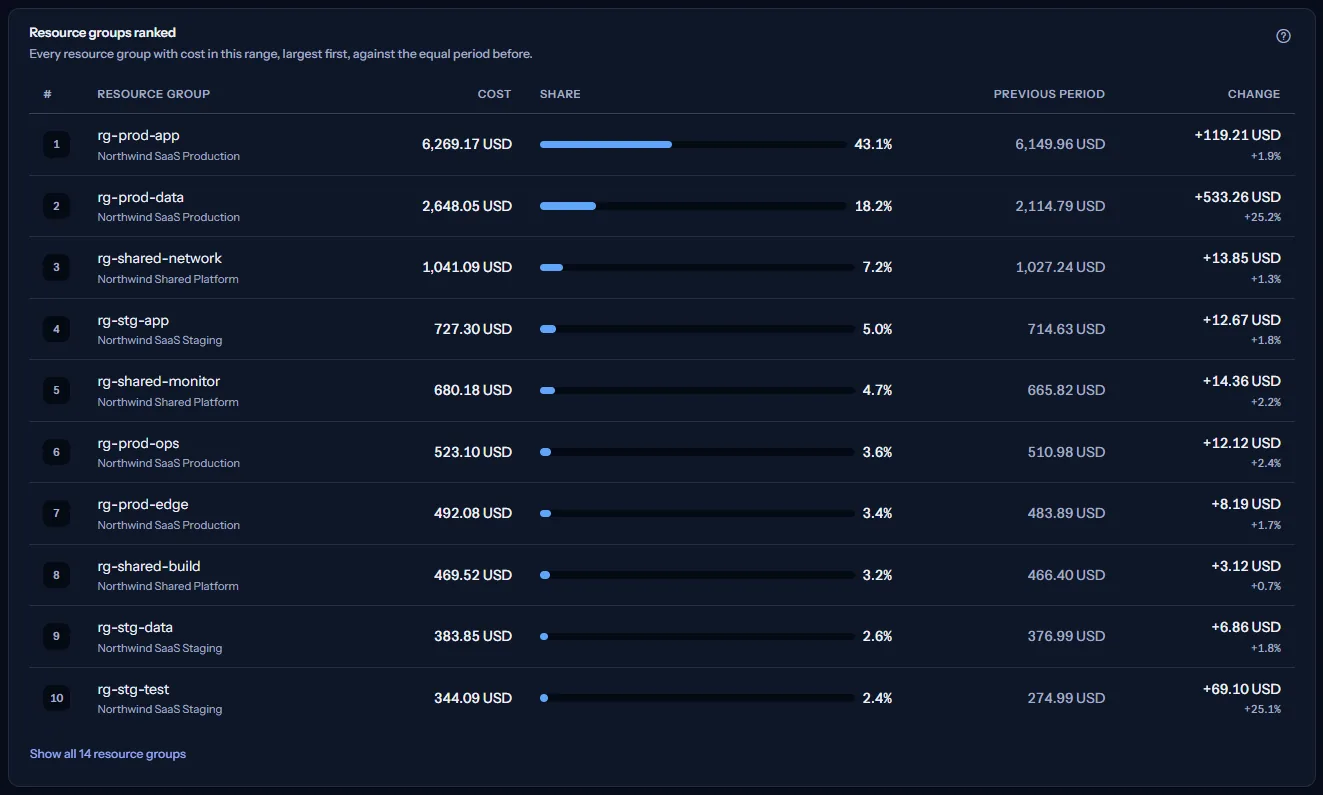
Task: Click the 2,114.79 USD previous period value
Action: tap(1060, 207)
